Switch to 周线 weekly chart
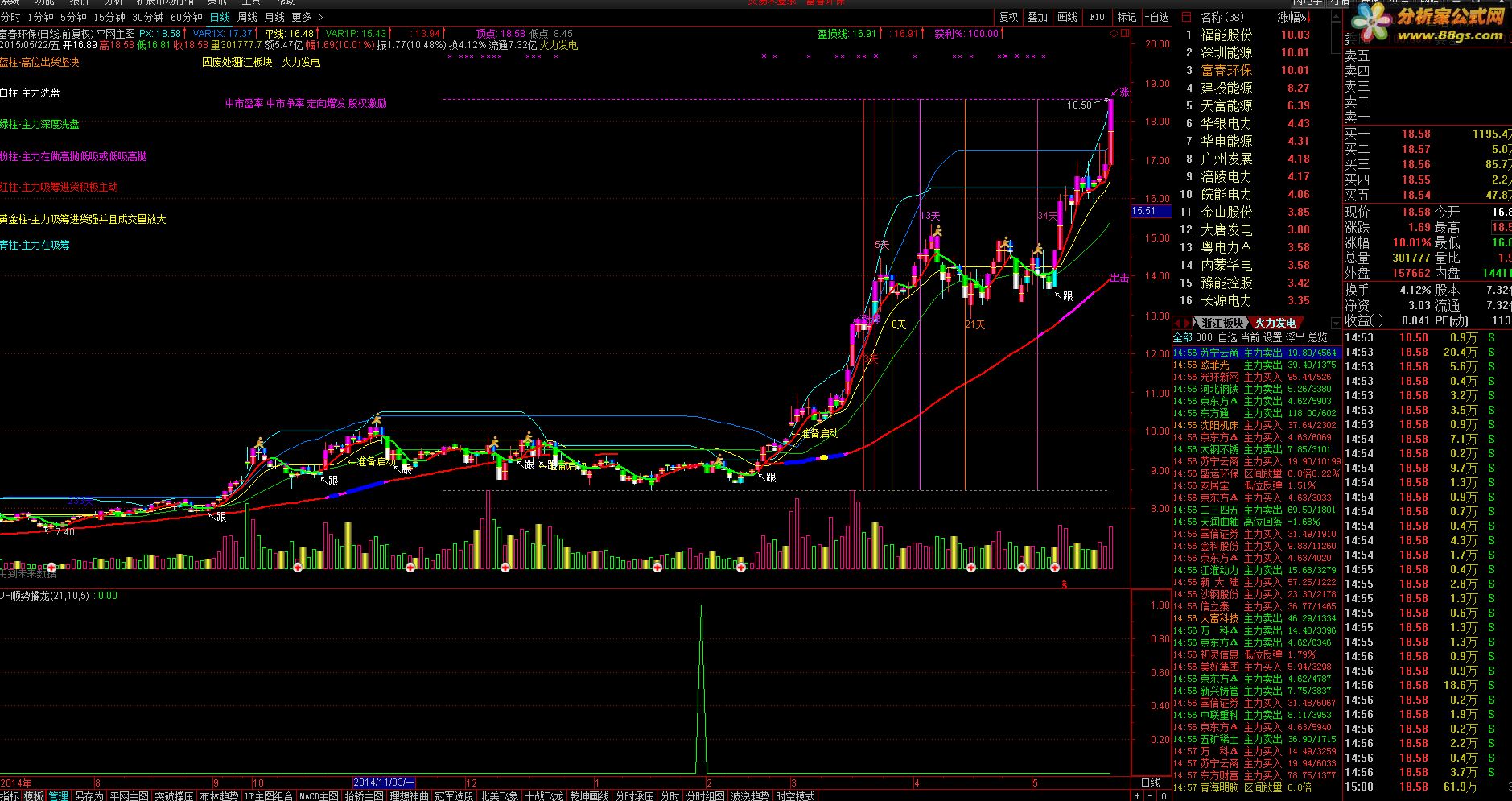 coord(247,17)
